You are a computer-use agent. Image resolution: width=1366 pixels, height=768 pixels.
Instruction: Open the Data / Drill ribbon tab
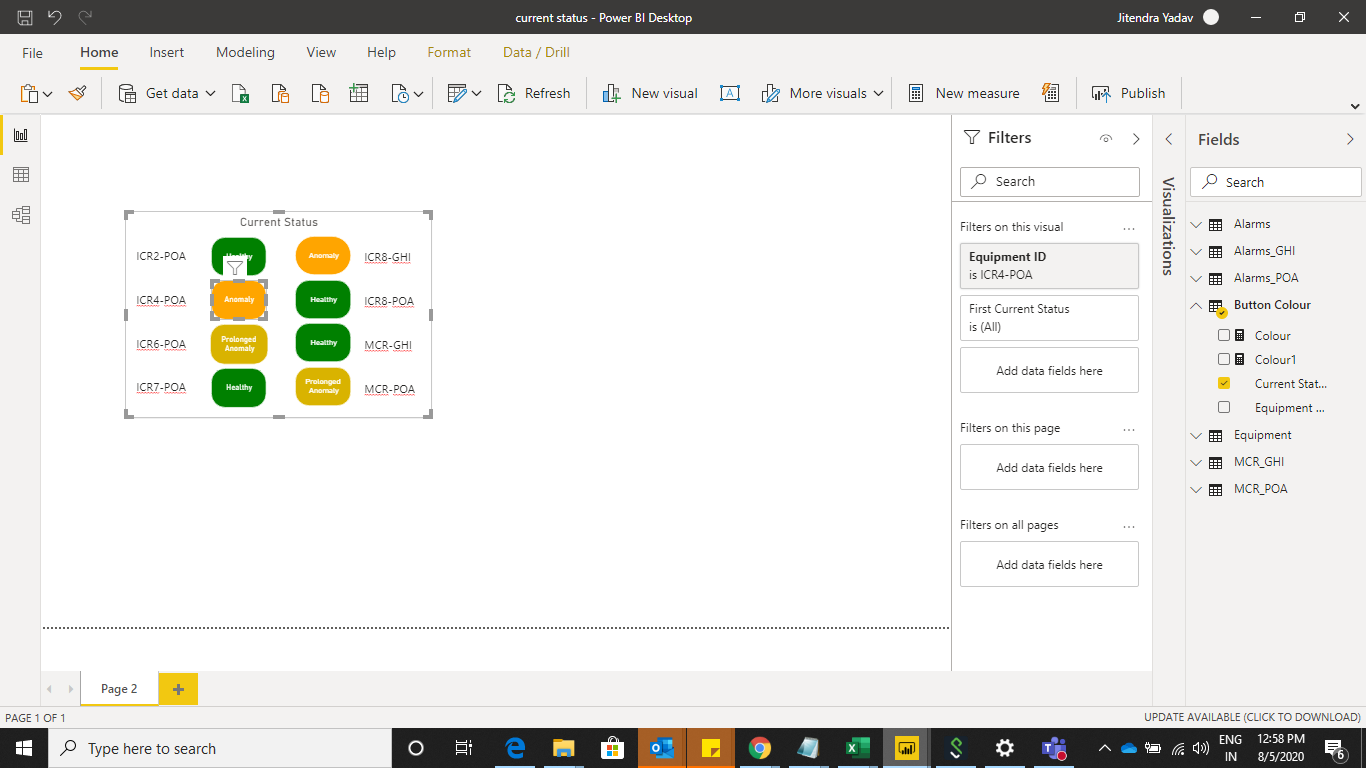[536, 53]
